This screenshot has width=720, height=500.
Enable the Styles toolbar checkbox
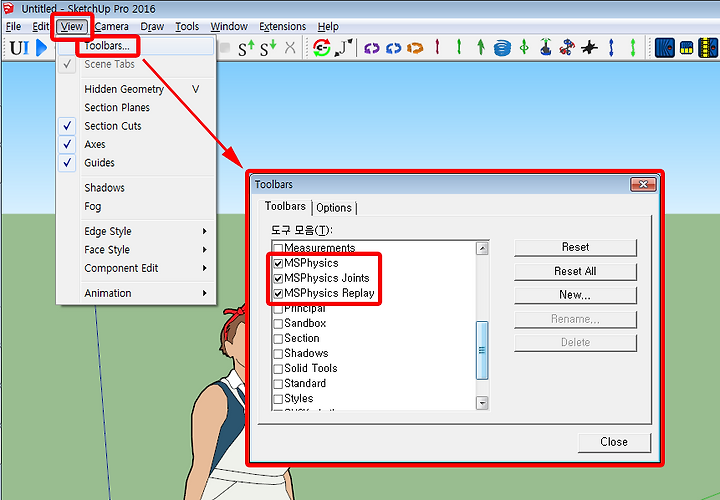click(x=278, y=399)
